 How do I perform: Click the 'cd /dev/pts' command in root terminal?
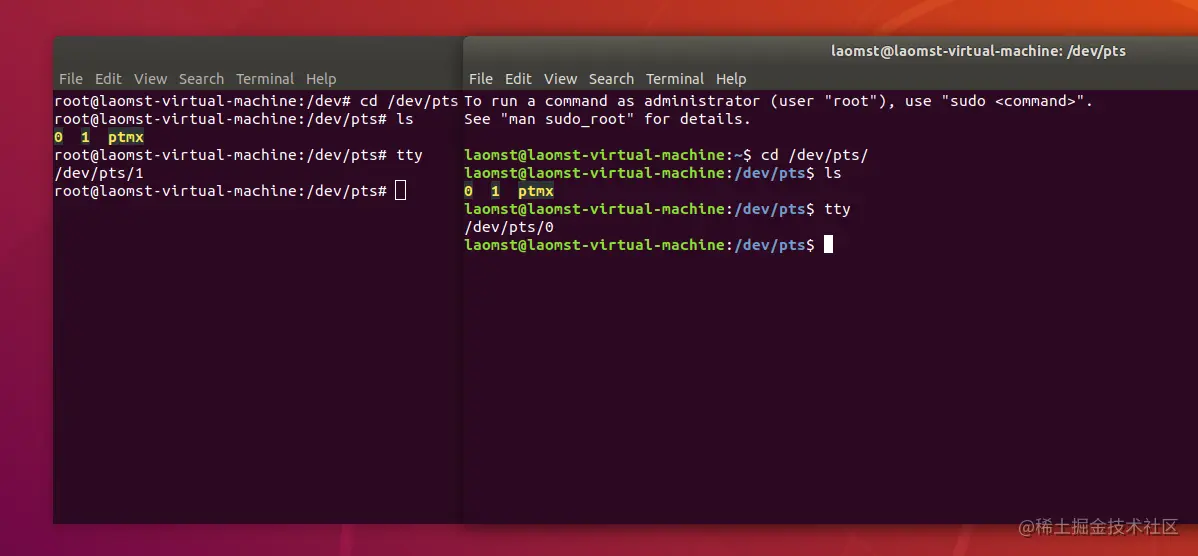point(409,101)
